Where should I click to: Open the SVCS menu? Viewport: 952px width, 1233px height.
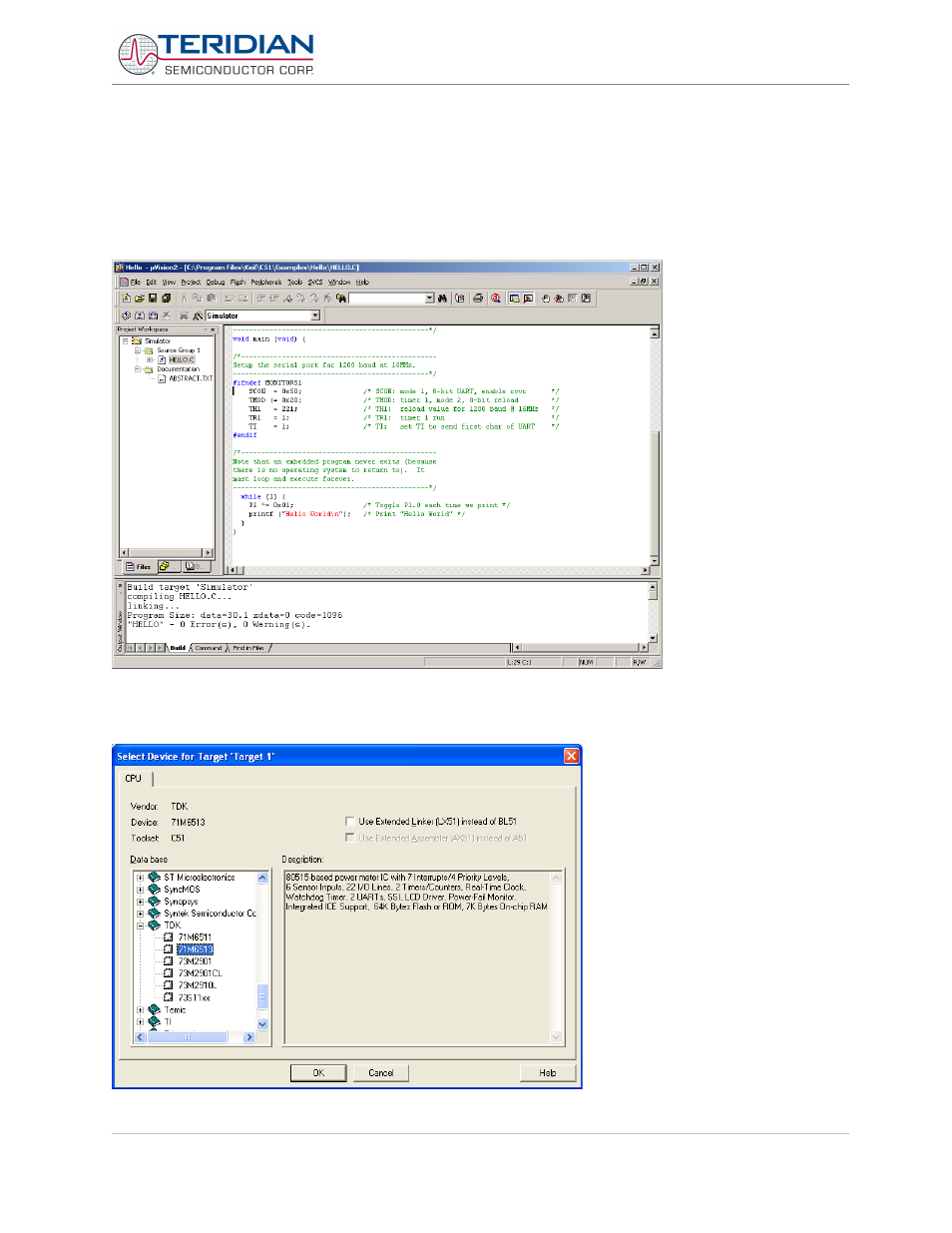click(x=315, y=283)
